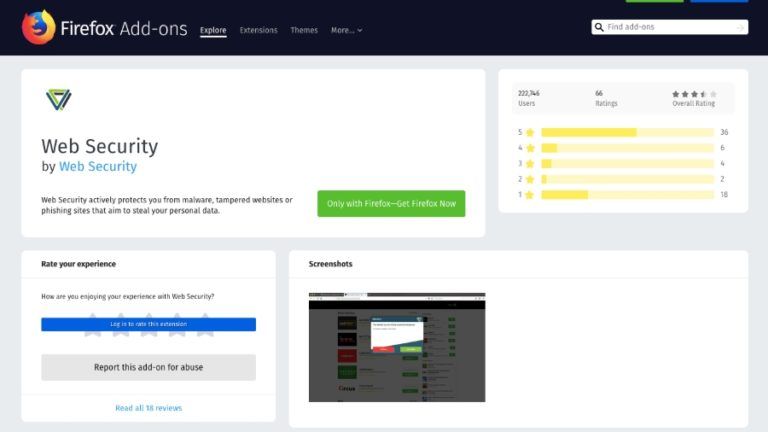The width and height of the screenshot is (768, 432).
Task: Click Log in to rate this extension
Action: tap(148, 324)
